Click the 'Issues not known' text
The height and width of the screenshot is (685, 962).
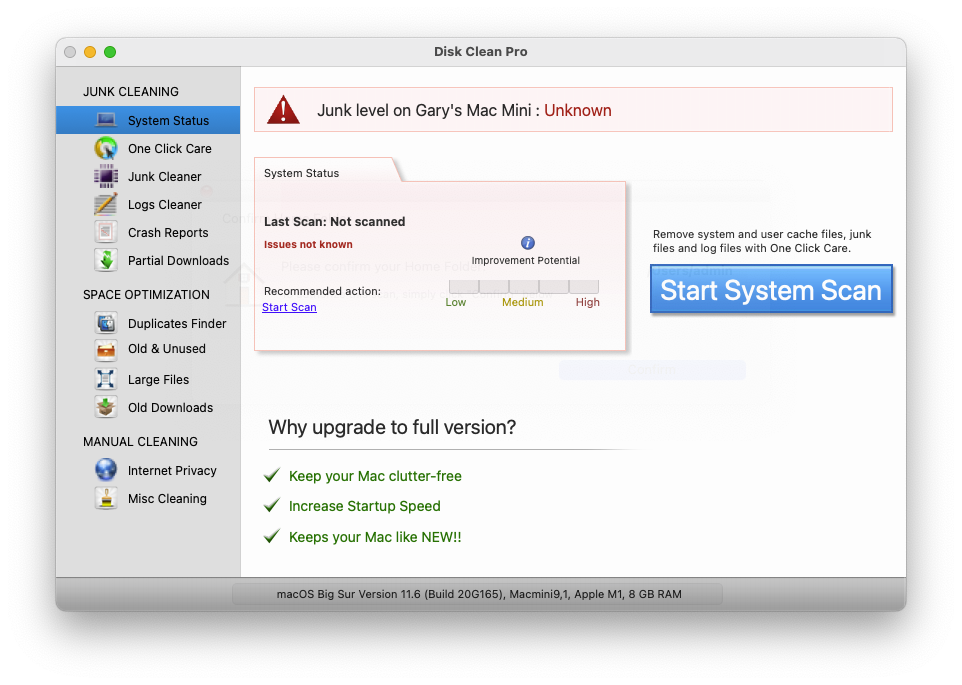point(308,244)
